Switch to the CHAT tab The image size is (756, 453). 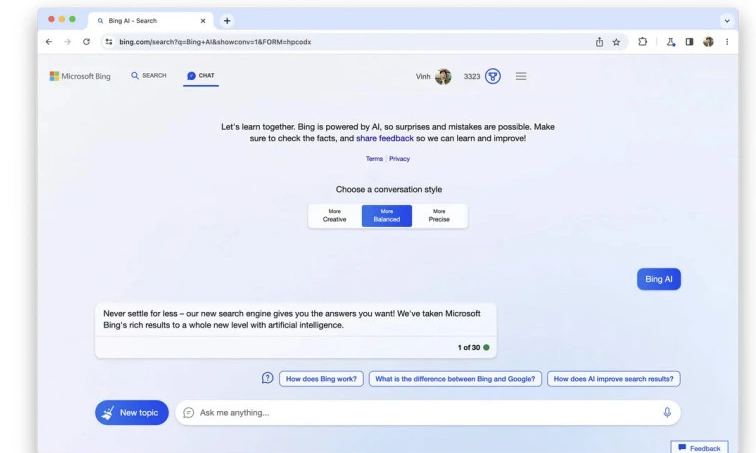click(x=201, y=76)
